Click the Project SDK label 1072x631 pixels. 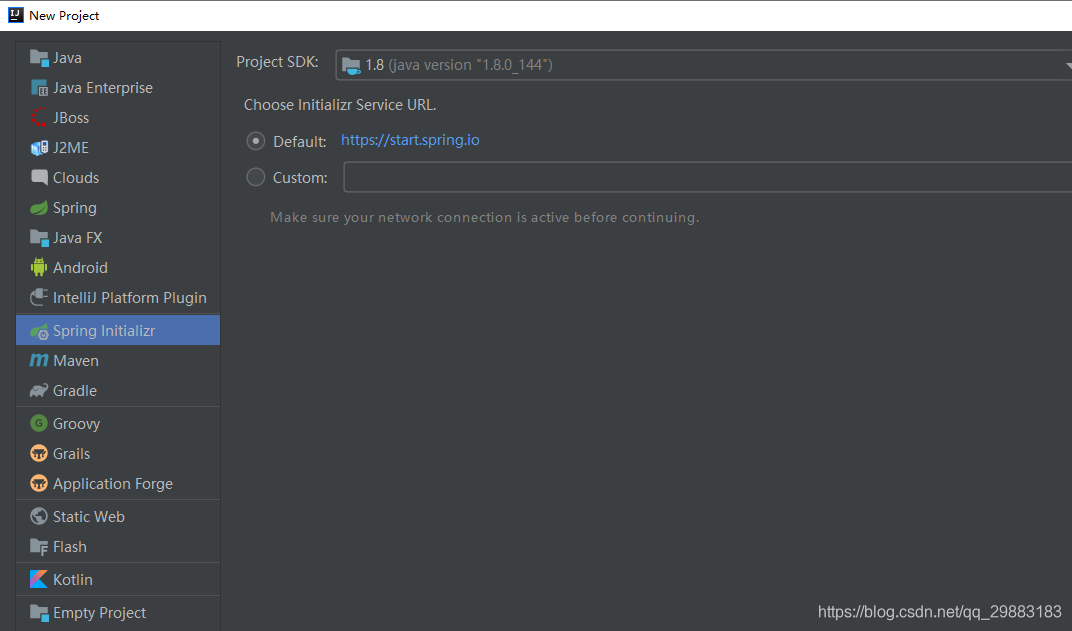[x=277, y=62]
